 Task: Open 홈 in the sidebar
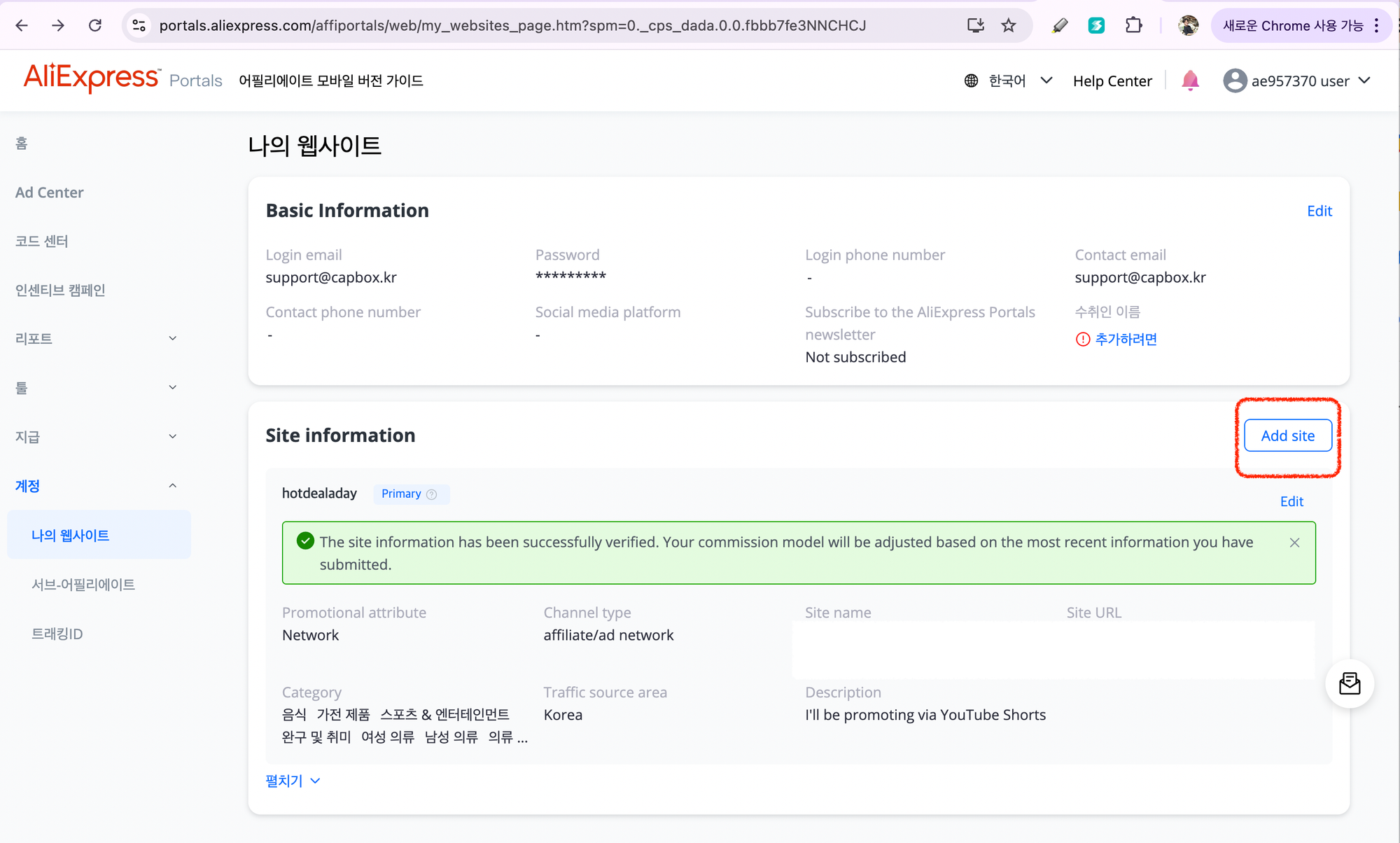click(22, 144)
